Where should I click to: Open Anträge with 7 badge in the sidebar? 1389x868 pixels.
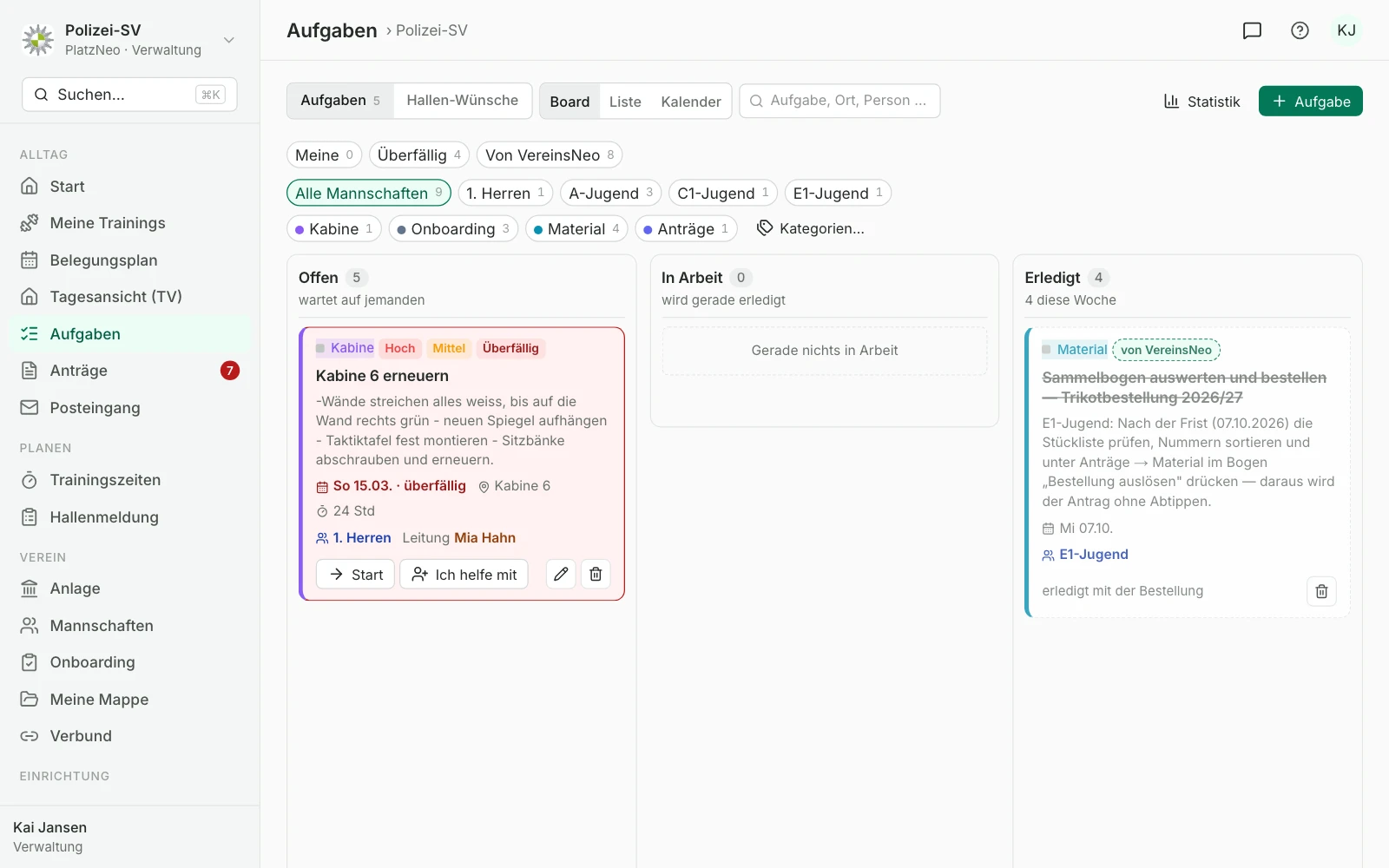pyautogui.click(x=129, y=371)
